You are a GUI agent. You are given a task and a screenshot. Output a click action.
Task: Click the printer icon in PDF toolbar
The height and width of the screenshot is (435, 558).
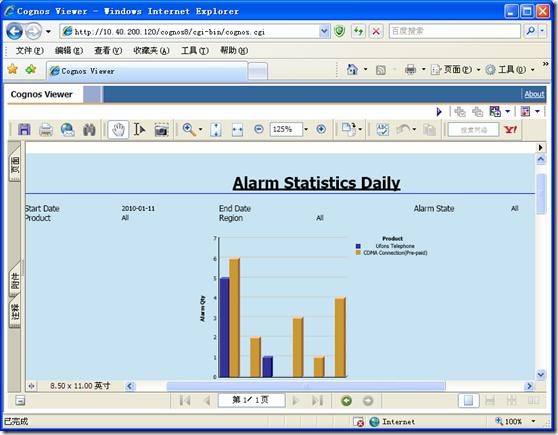(x=46, y=130)
